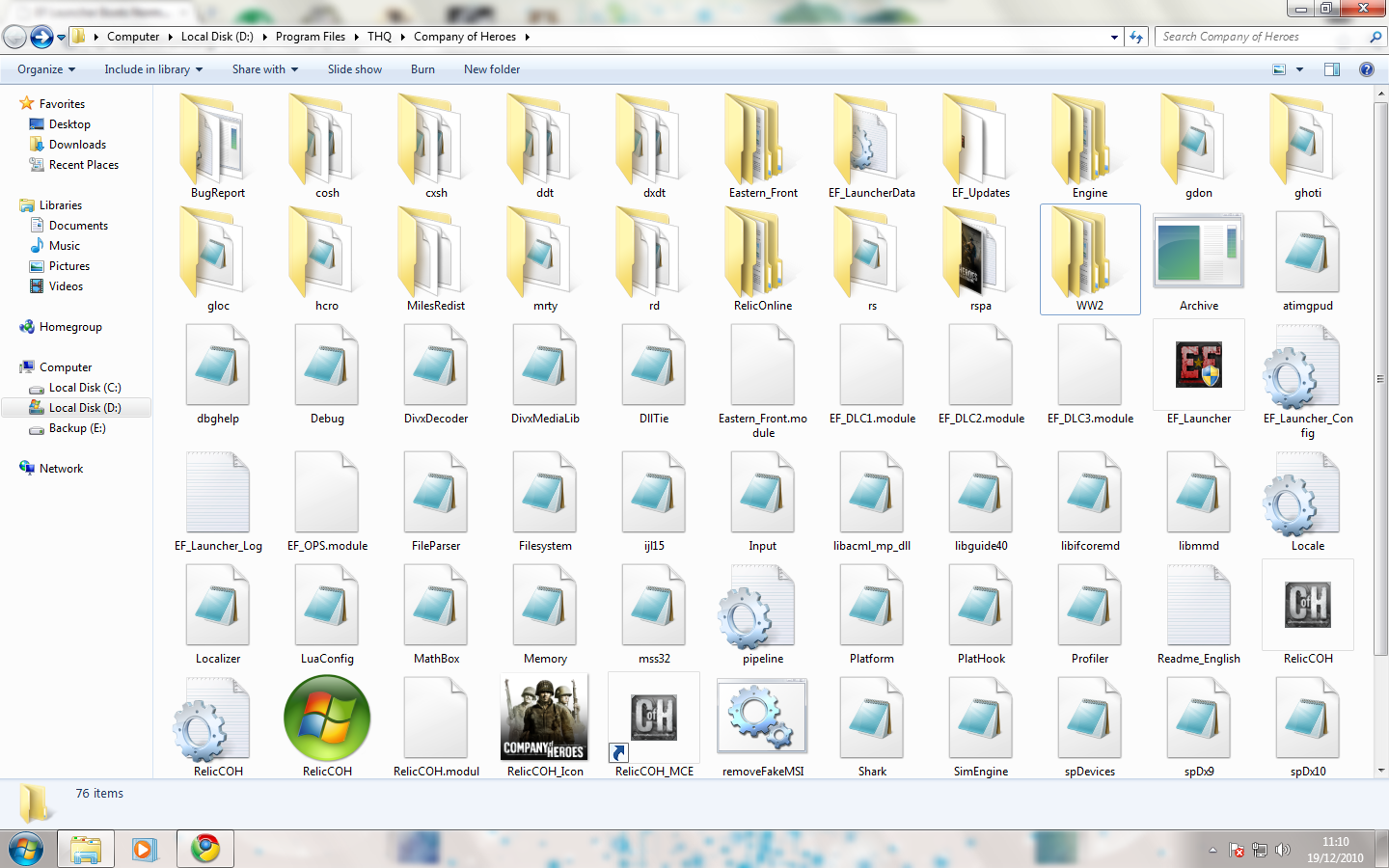The width and height of the screenshot is (1389, 868).
Task: Click the vertical scrollbar down arrow
Action: point(1381,771)
